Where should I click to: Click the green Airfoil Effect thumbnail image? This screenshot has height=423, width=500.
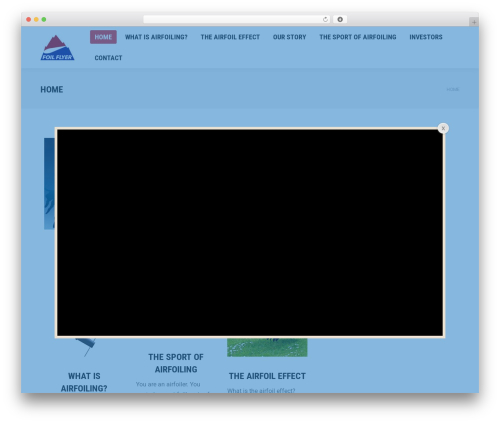(x=267, y=347)
